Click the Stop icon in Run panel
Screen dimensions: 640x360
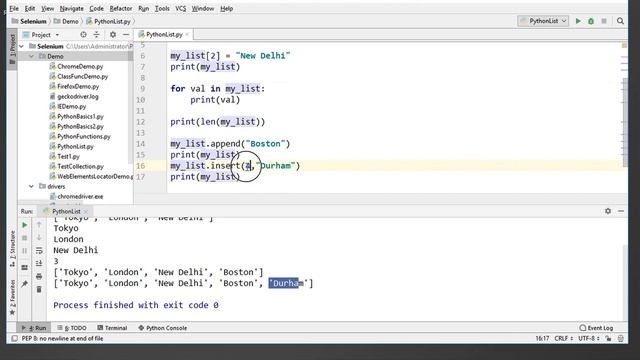[24, 238]
